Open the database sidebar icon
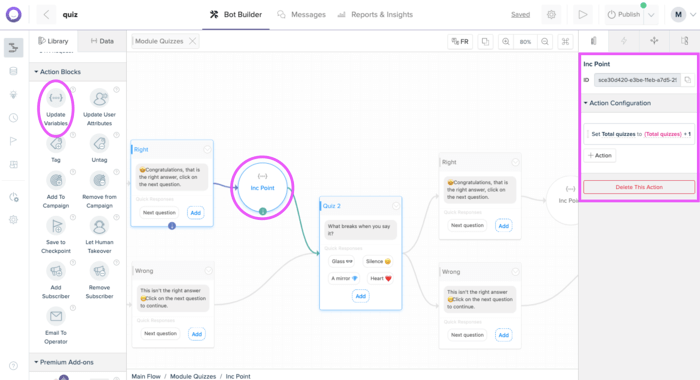The height and width of the screenshot is (380, 700). tap(13, 71)
